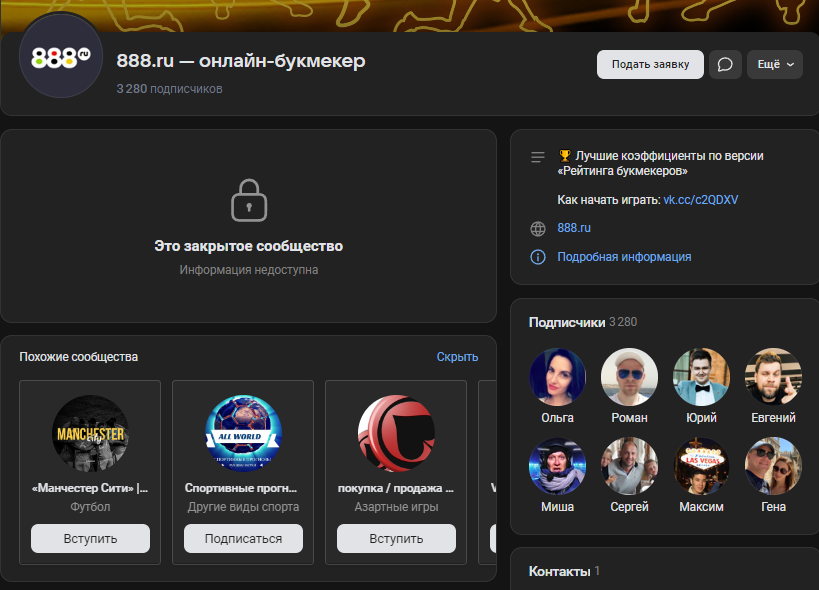The height and width of the screenshot is (590, 819).
Task: Open the vk.cc/c2QDXV link
Action: 700,200
